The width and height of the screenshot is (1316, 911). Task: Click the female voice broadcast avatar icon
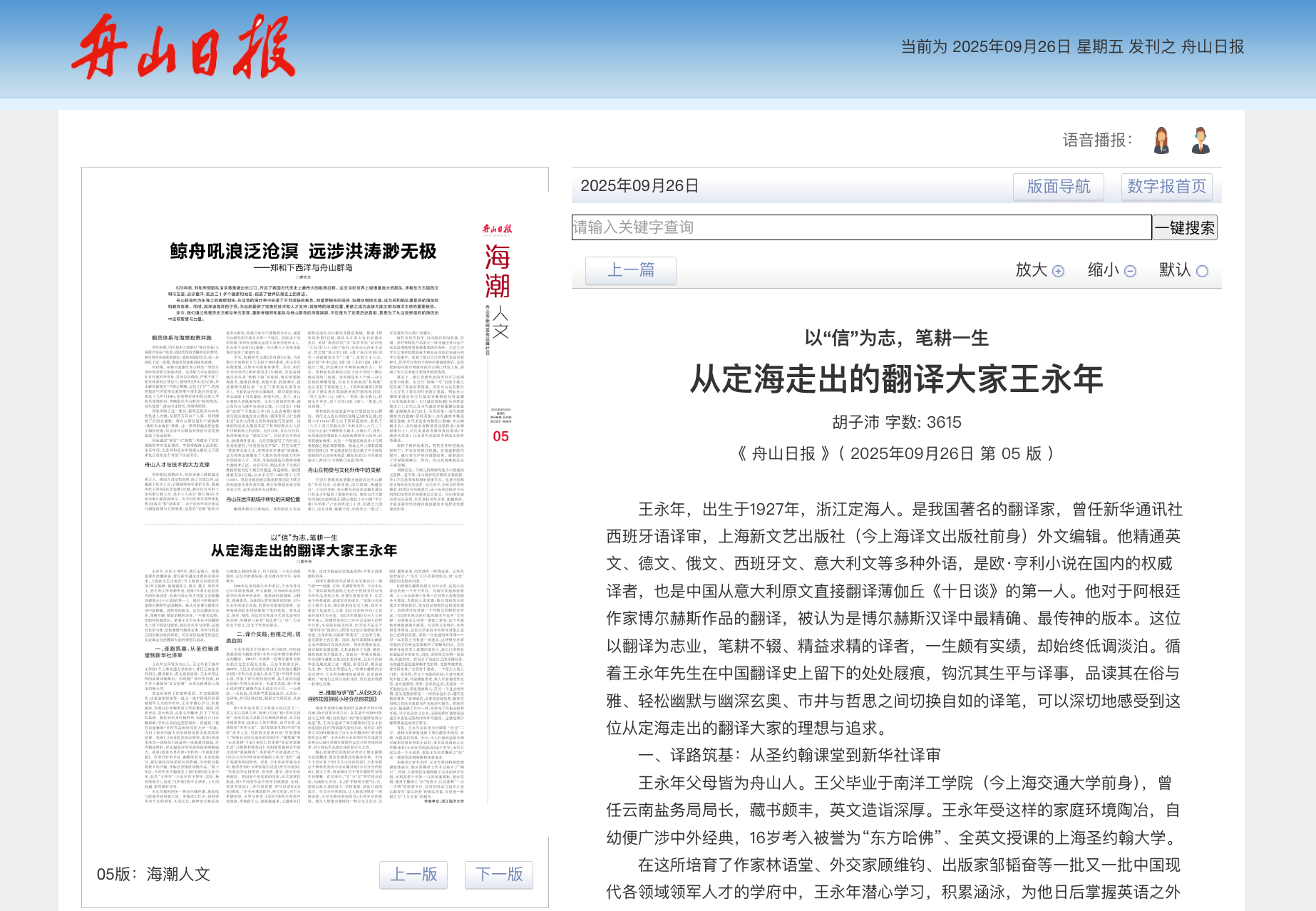[x=1161, y=140]
